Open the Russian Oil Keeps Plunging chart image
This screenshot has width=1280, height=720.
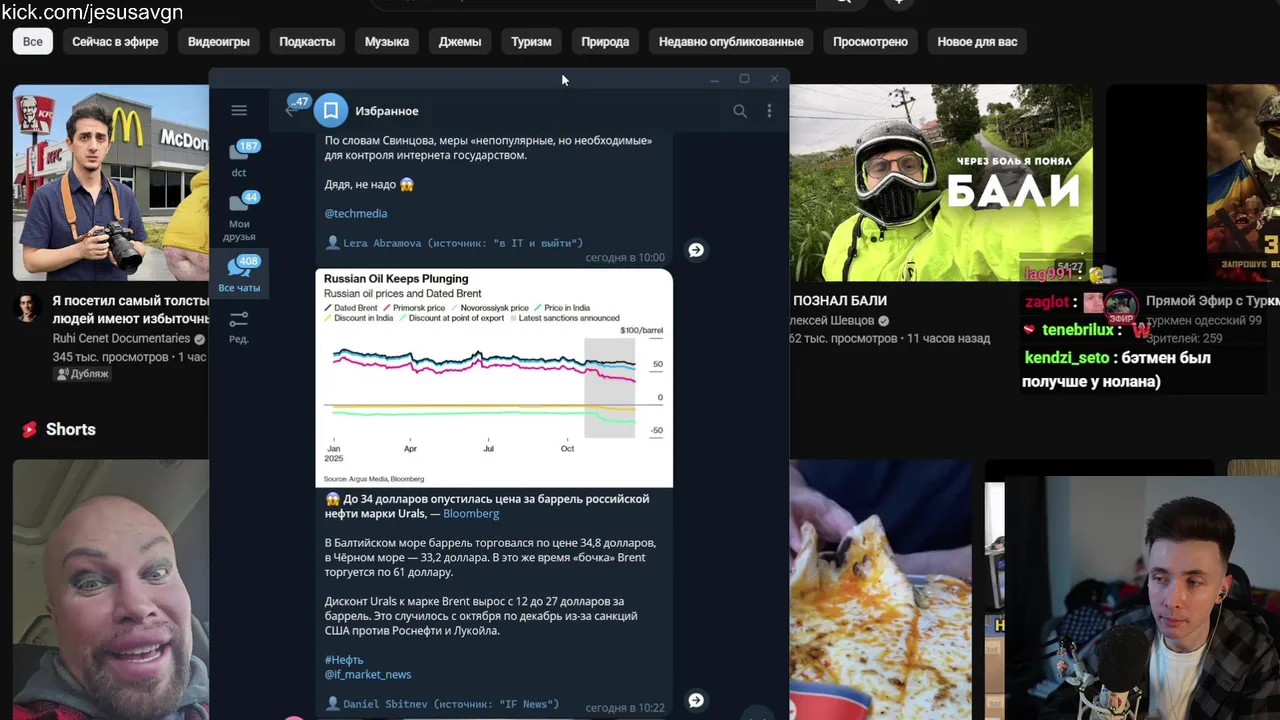pos(494,378)
